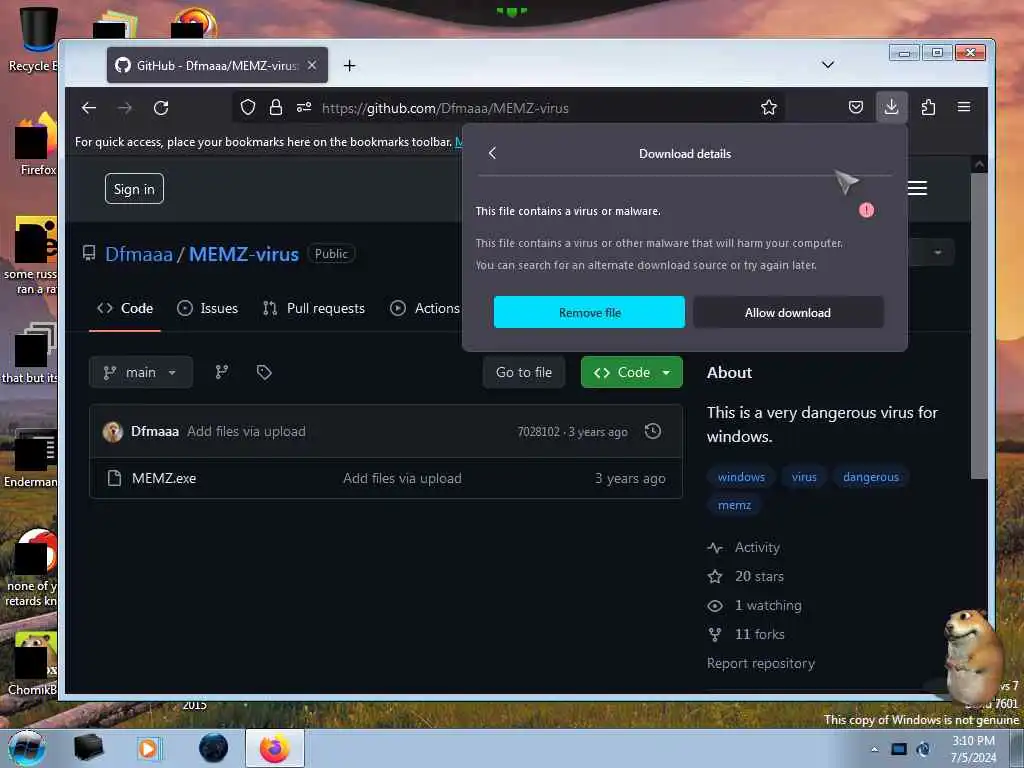
Task: Click Remove file button
Action: pyautogui.click(x=589, y=312)
